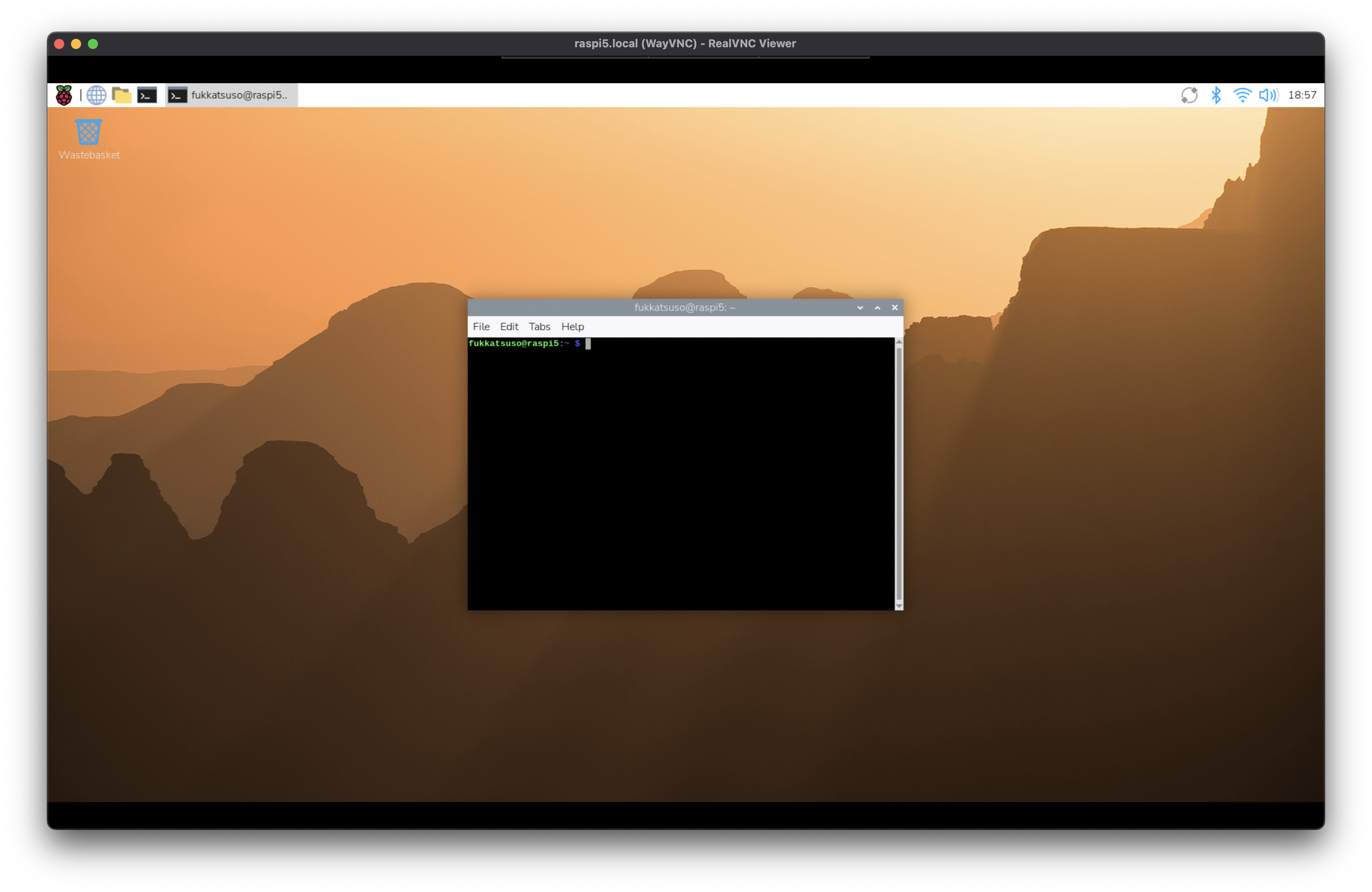The image size is (1372, 892).
Task: Open the Raspberry Pi applications menu
Action: 64,95
